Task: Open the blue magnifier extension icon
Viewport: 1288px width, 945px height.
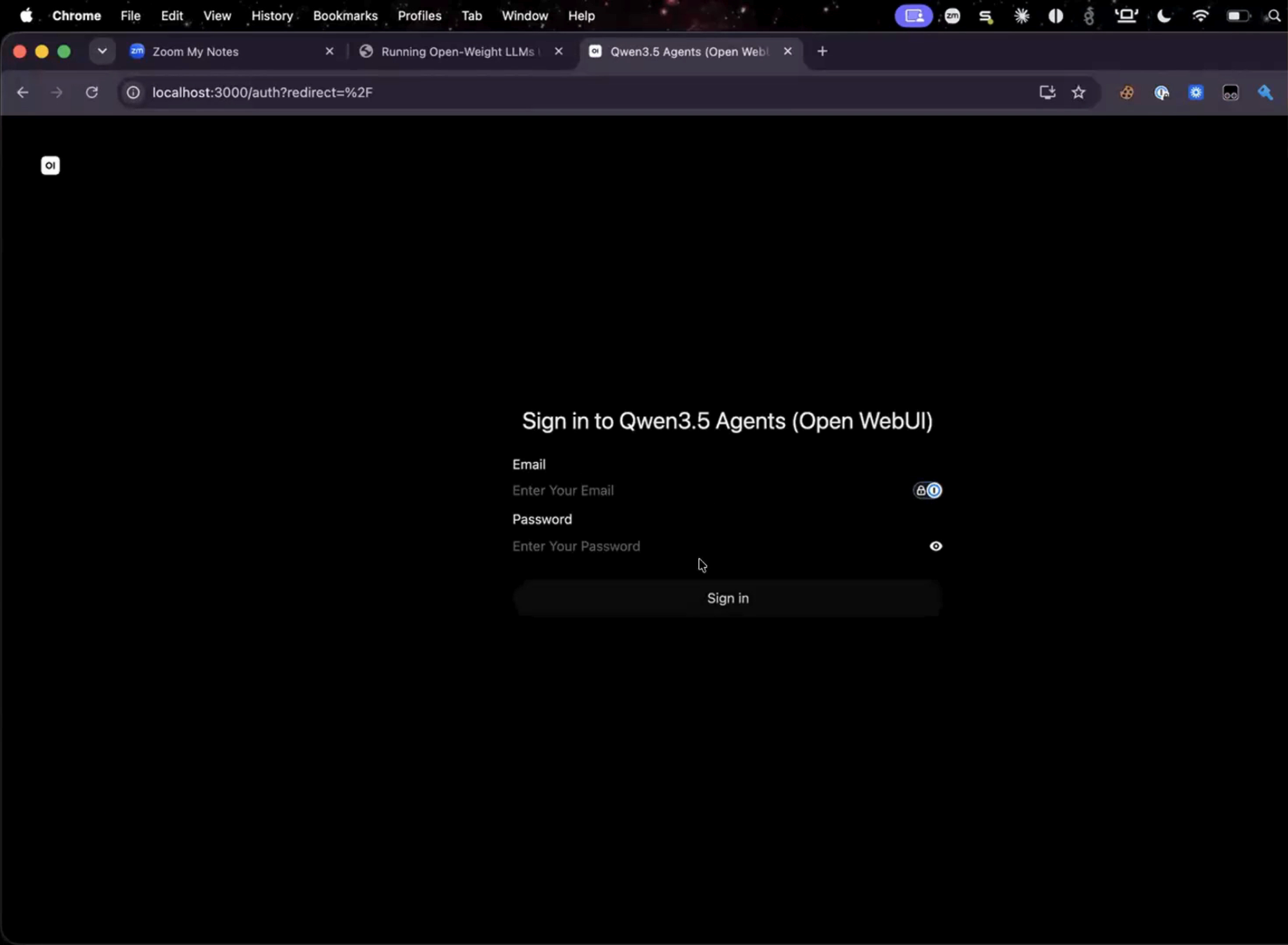Action: point(1265,93)
